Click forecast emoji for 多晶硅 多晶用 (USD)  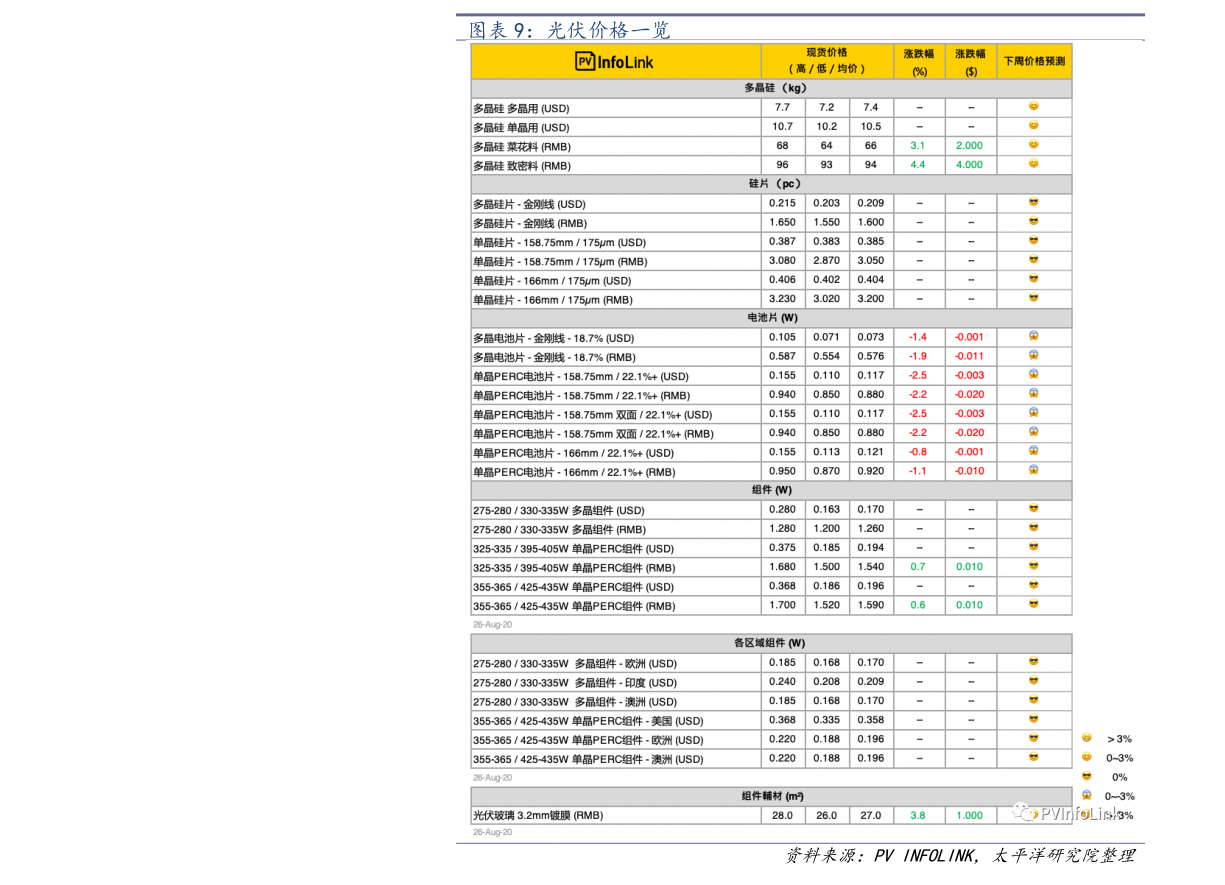click(1033, 107)
